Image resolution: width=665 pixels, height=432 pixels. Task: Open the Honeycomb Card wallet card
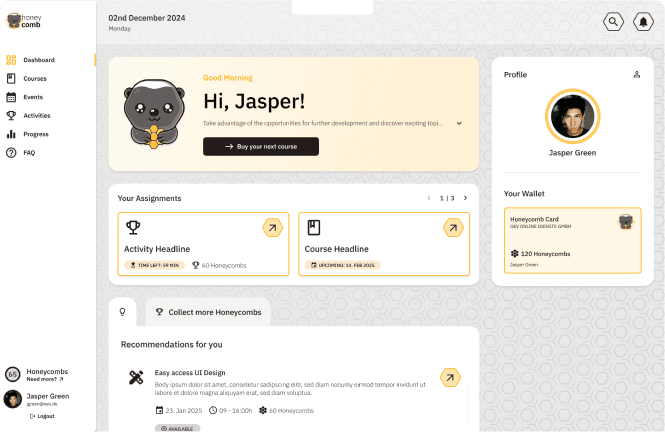[x=573, y=240]
